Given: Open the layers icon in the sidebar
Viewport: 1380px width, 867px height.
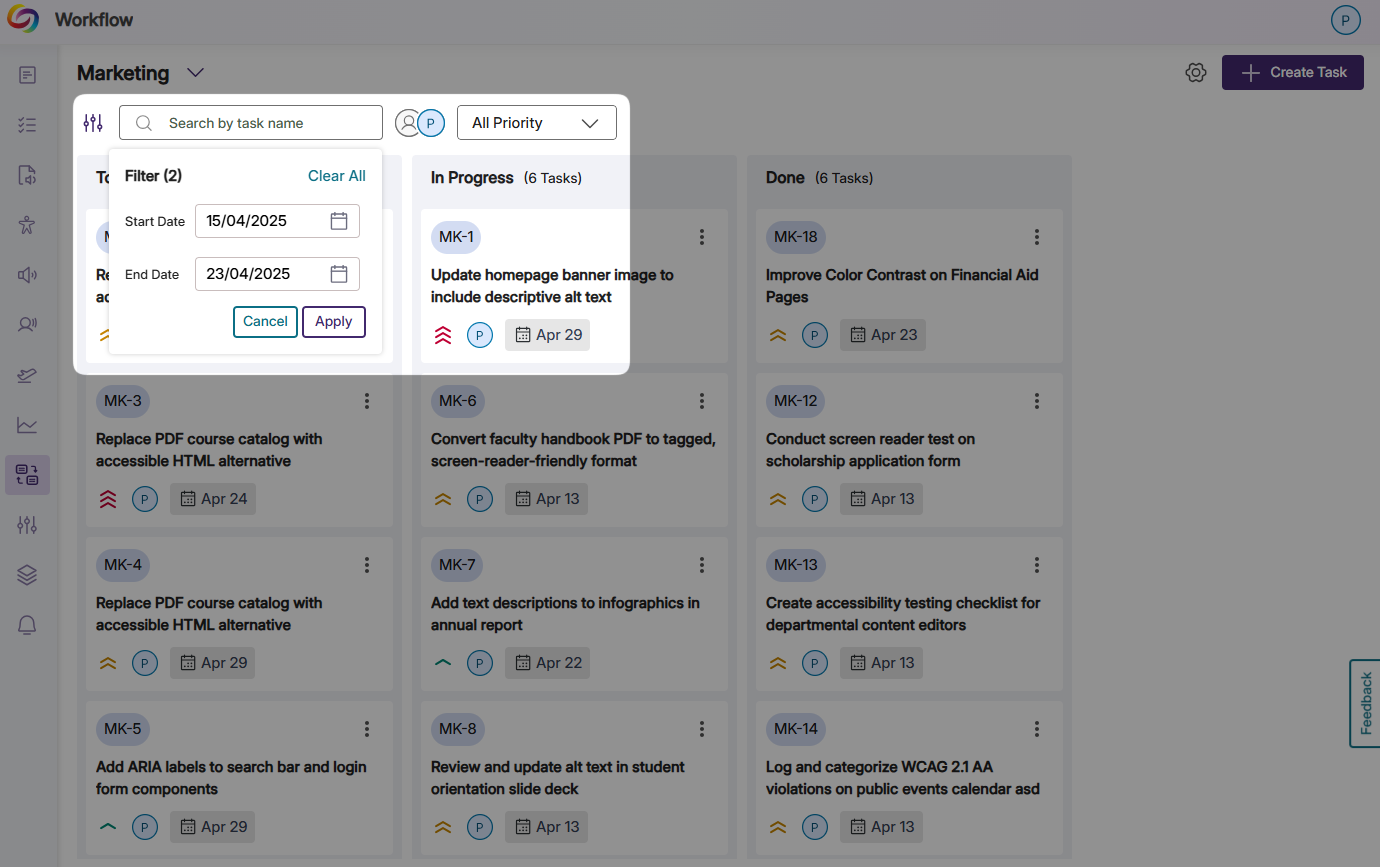Looking at the screenshot, I should click(27, 575).
